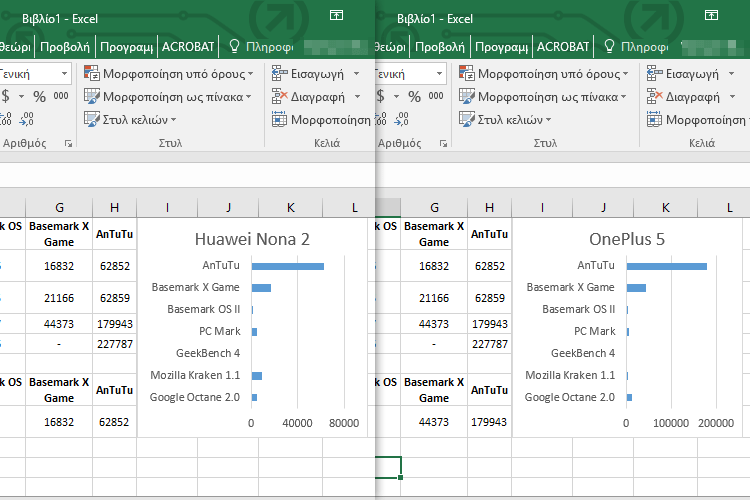750x500 pixels.
Task: Open $ currency arrow in OnePlus 5 window
Action: click(397, 97)
